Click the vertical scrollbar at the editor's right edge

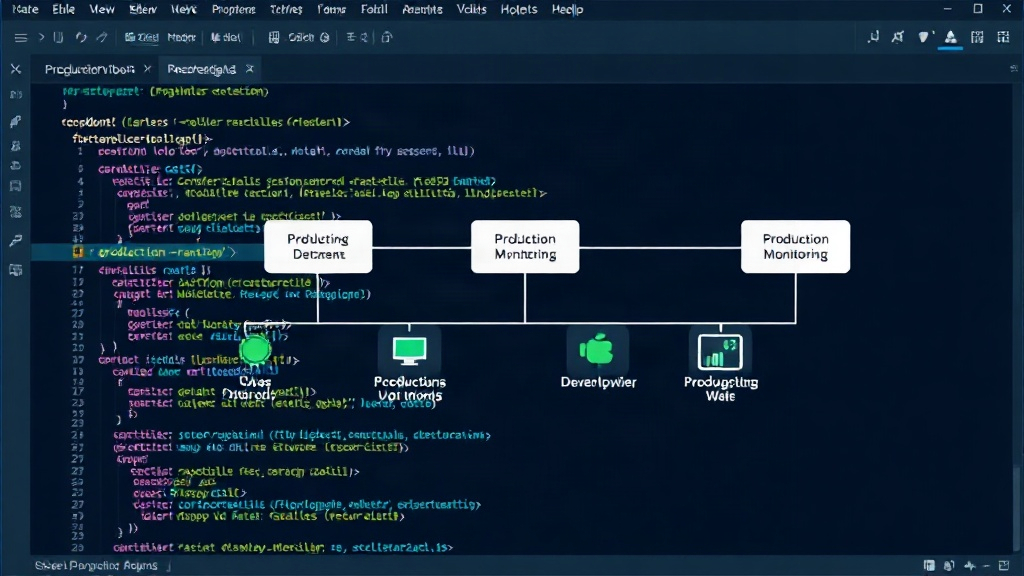(1016, 509)
